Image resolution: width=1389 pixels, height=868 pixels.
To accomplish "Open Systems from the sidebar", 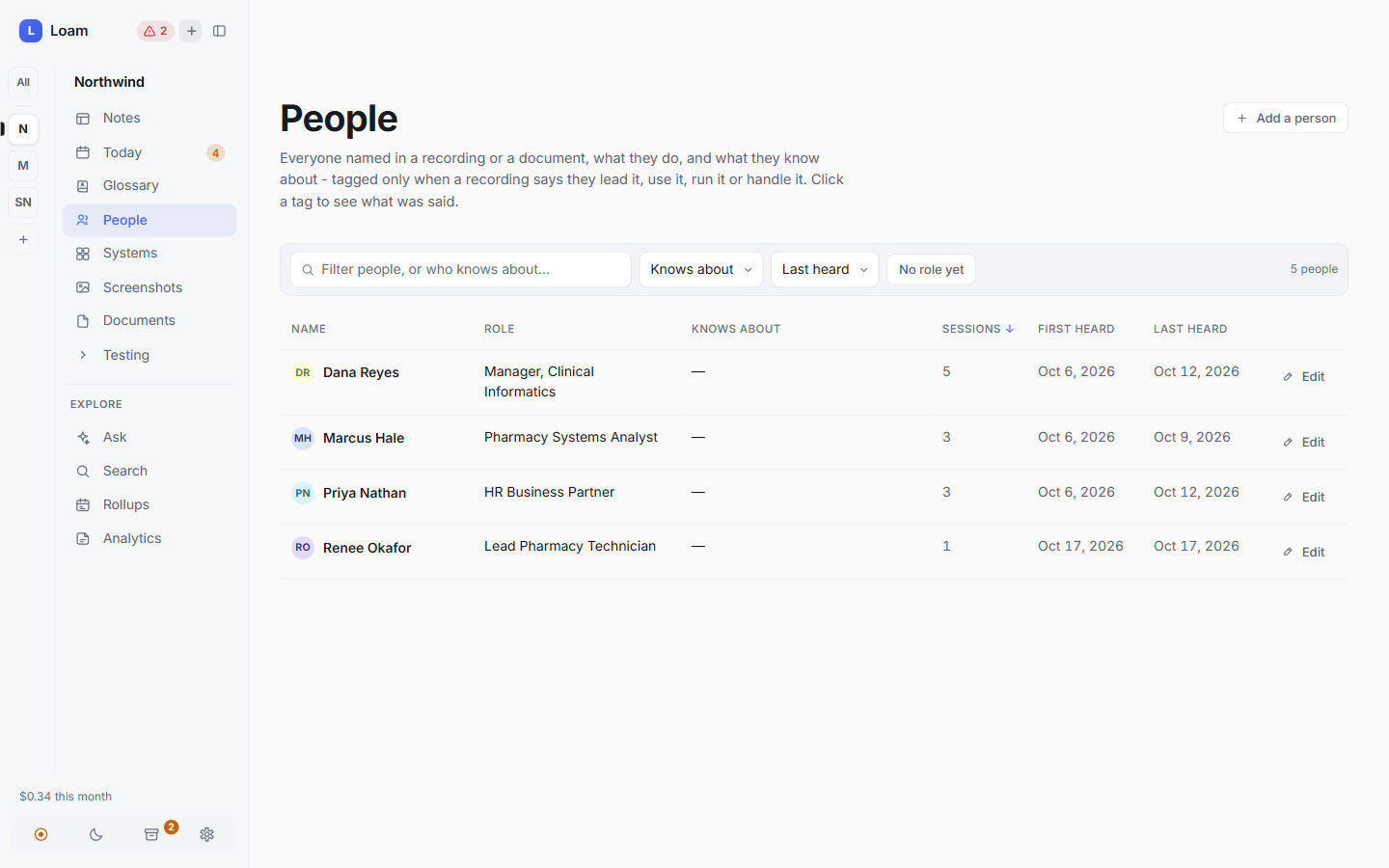I will (x=150, y=254).
